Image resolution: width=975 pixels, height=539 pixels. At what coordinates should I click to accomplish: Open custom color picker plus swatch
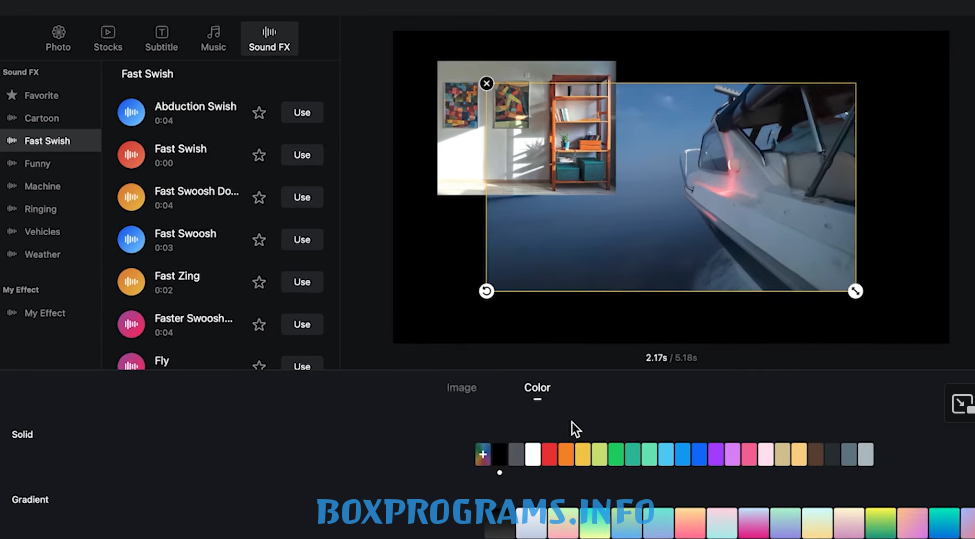click(x=483, y=455)
